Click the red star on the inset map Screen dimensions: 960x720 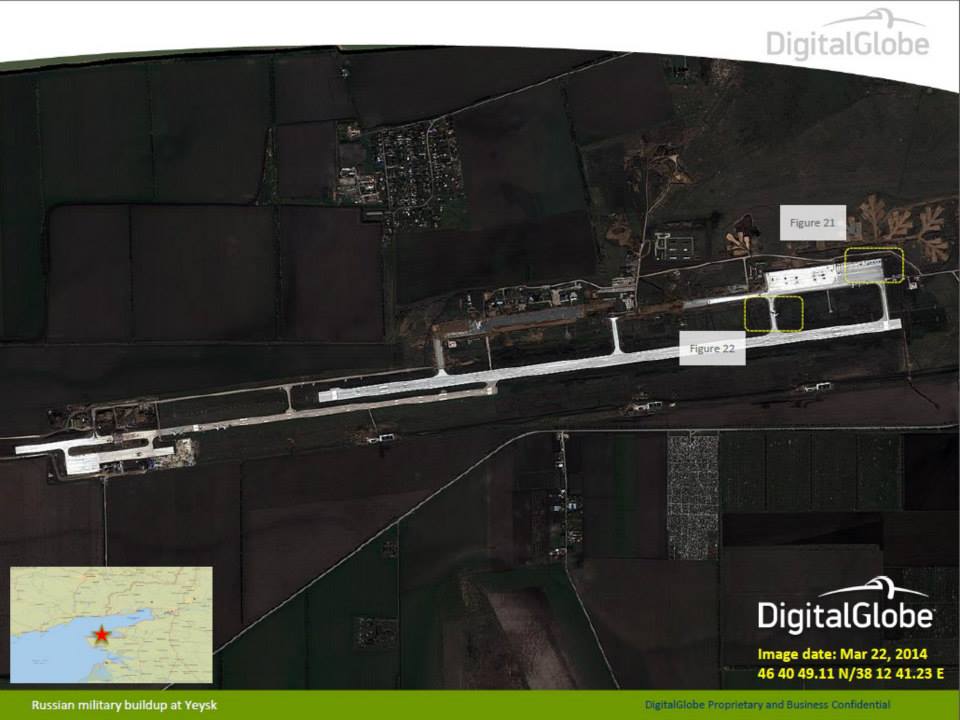coord(101,636)
